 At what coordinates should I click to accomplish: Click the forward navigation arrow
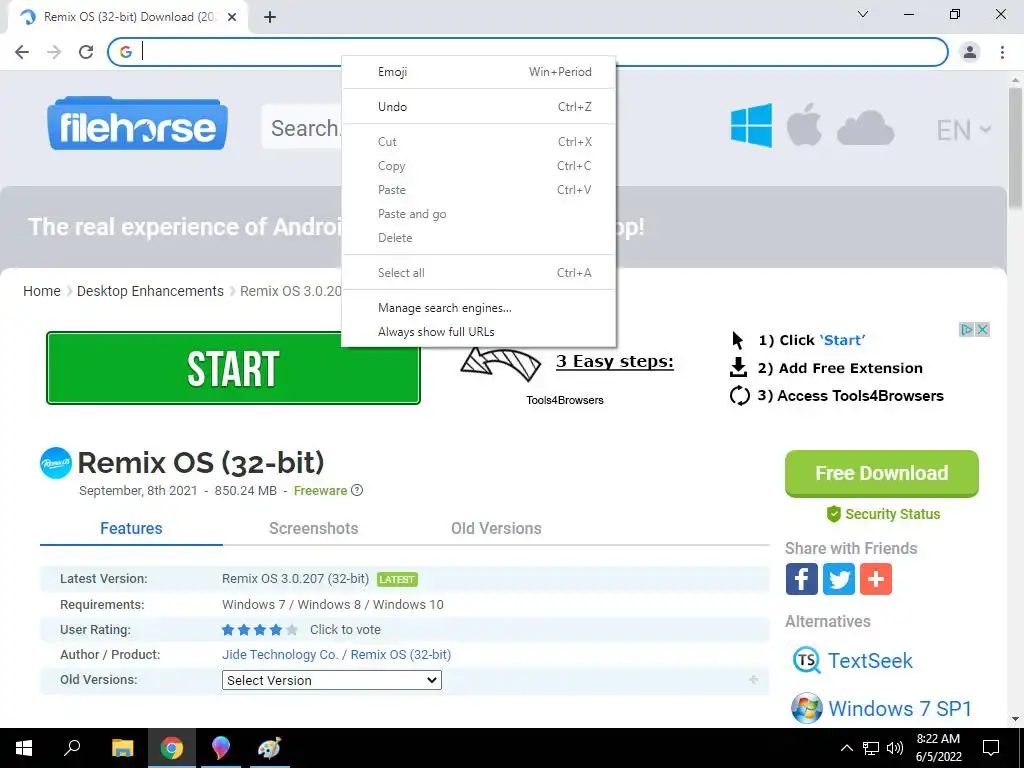pyautogui.click(x=54, y=52)
